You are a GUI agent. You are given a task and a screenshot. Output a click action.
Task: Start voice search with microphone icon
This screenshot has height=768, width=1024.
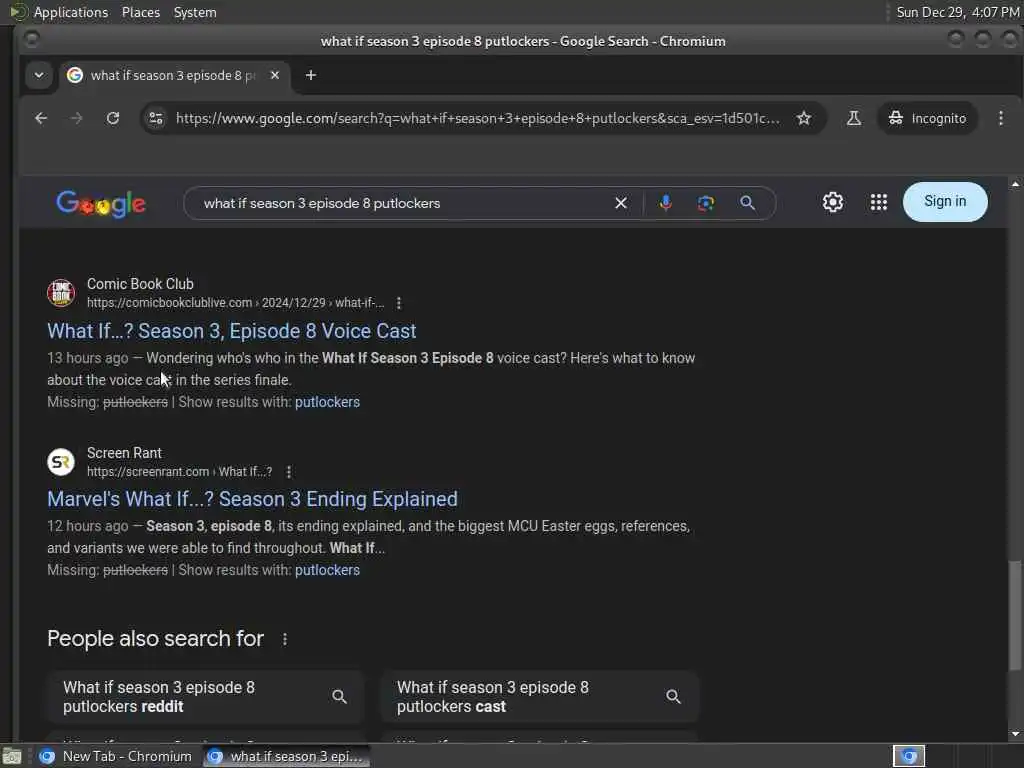[x=665, y=203]
